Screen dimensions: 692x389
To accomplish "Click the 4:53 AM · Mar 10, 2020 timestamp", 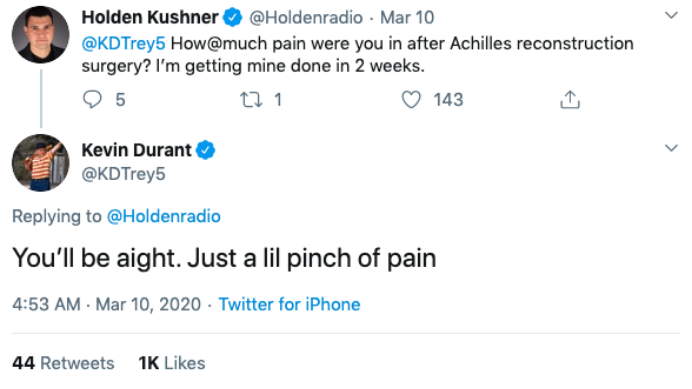I will click(x=106, y=305).
